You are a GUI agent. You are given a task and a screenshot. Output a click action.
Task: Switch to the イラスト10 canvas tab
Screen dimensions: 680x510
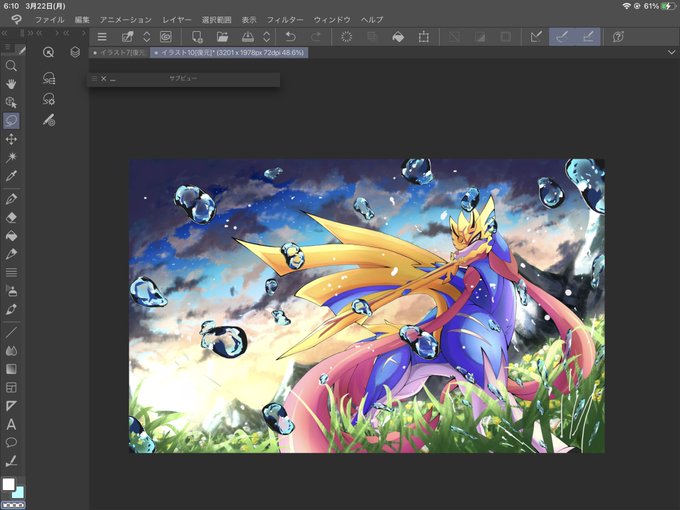click(229, 52)
